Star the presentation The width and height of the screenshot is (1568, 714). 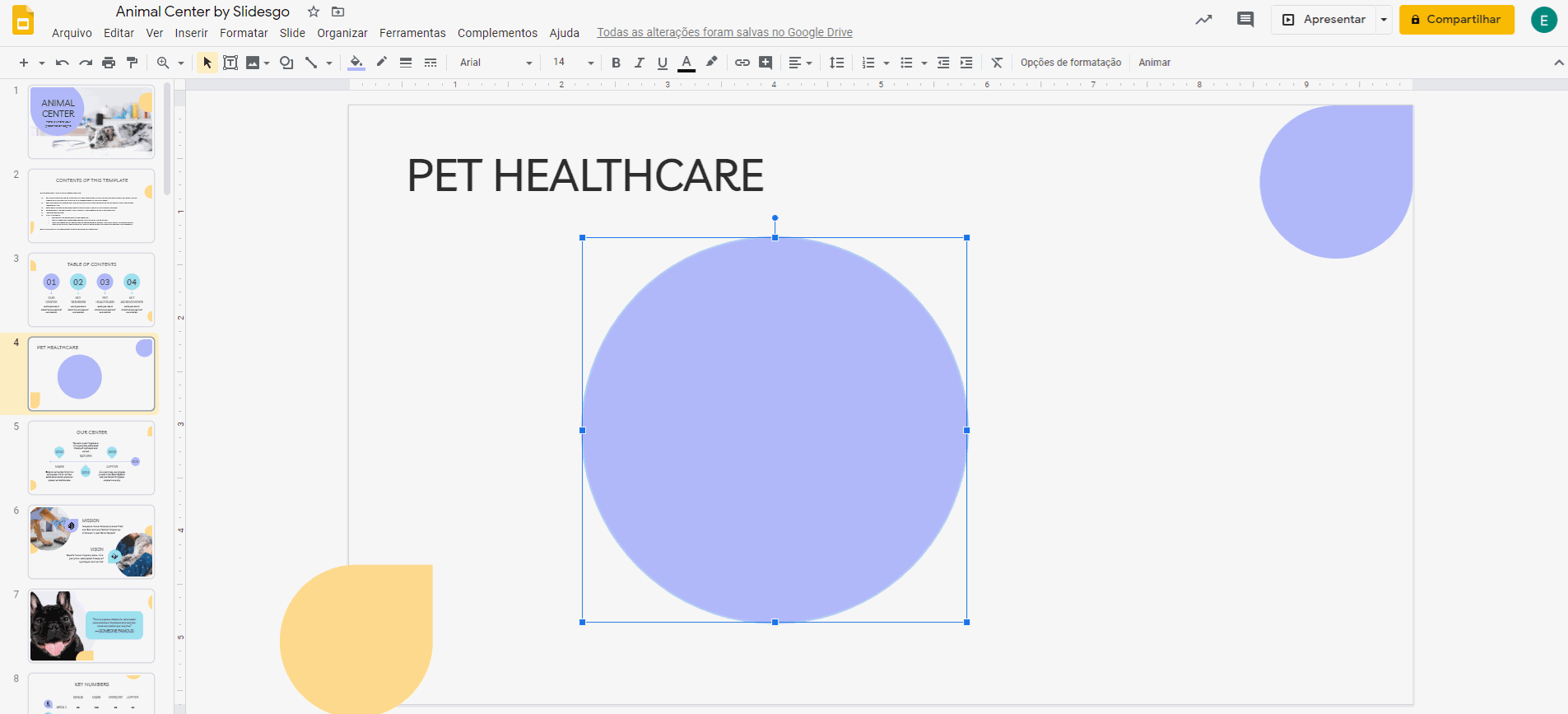[x=314, y=12]
